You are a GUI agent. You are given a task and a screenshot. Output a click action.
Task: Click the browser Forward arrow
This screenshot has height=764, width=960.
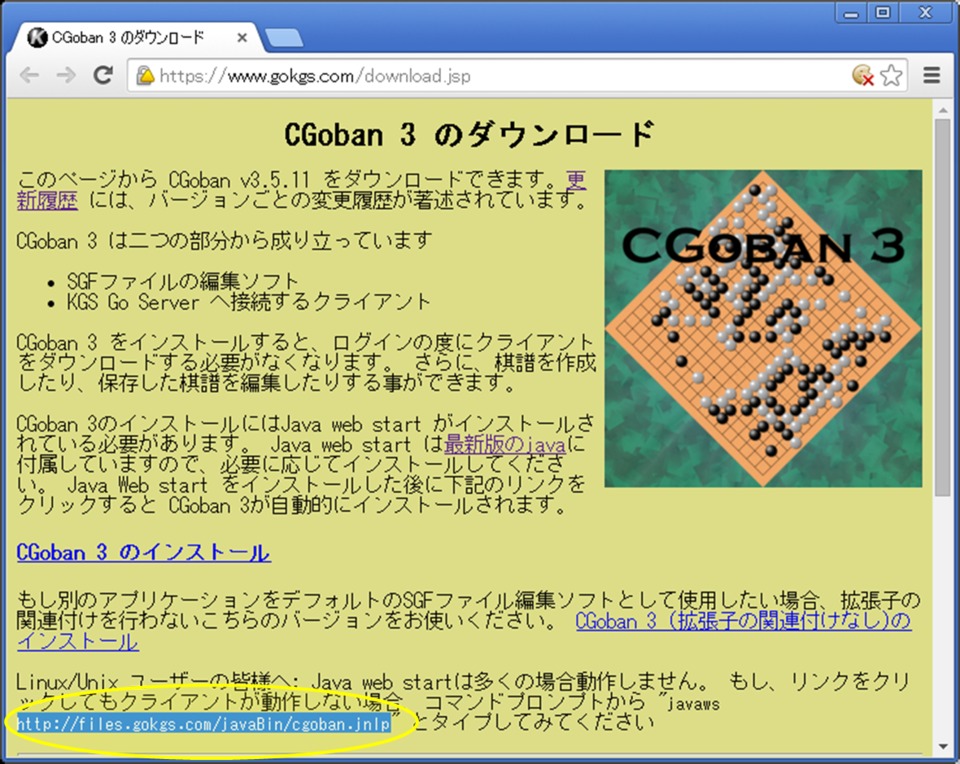pyautogui.click(x=66, y=76)
